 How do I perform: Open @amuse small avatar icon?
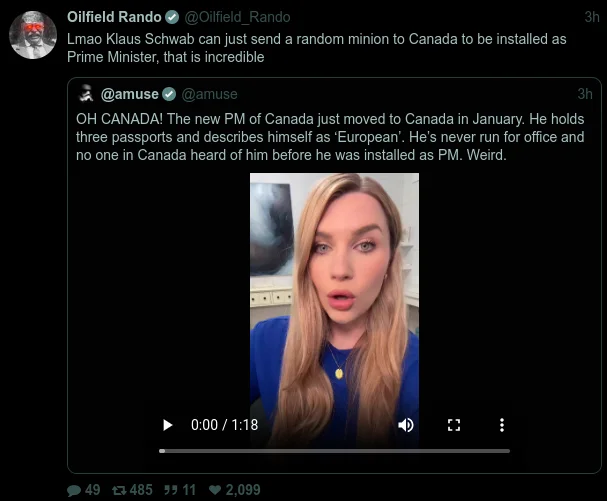pyautogui.click(x=86, y=93)
